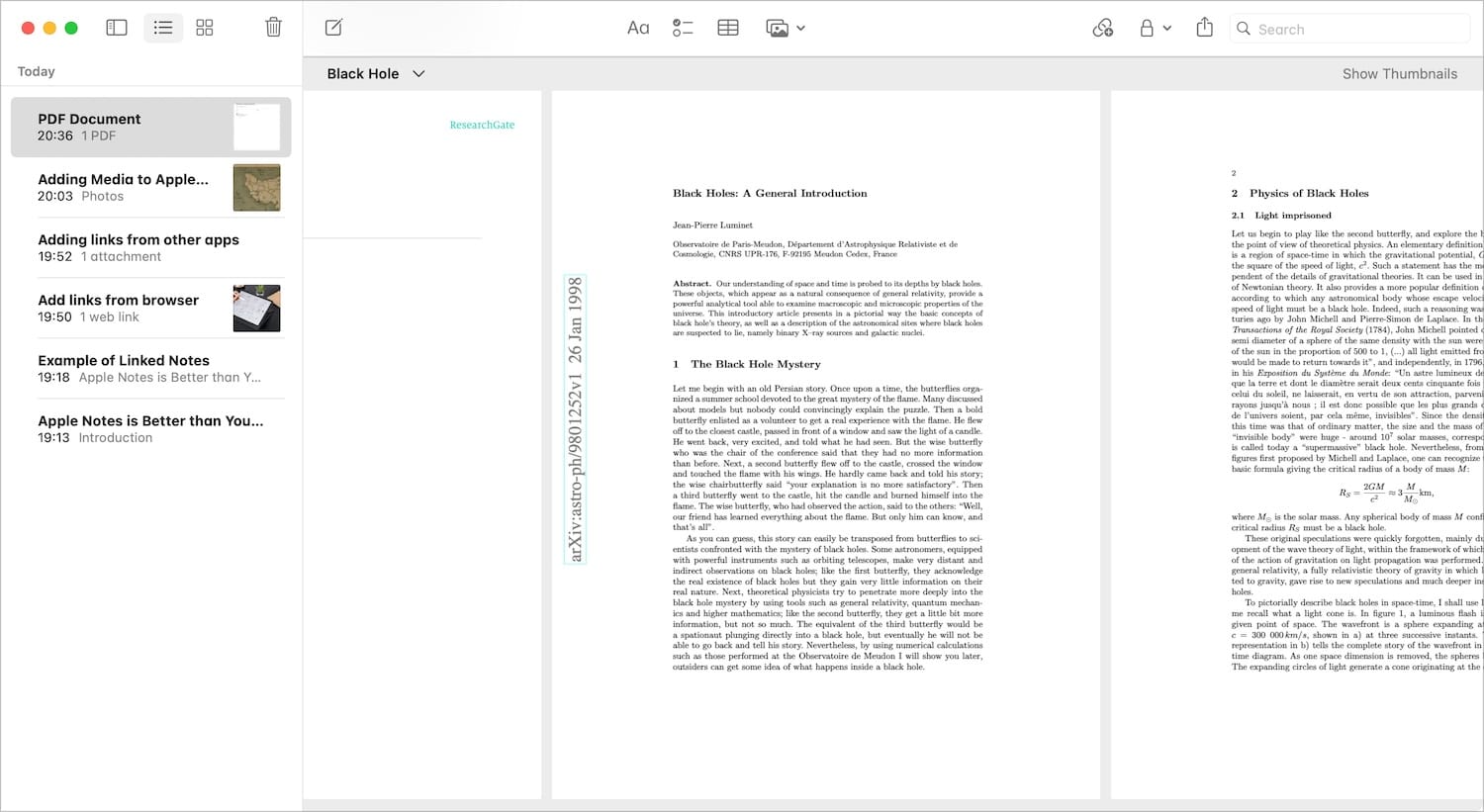Switch to list view
Screen dimensions: 1484x812
click(163, 28)
